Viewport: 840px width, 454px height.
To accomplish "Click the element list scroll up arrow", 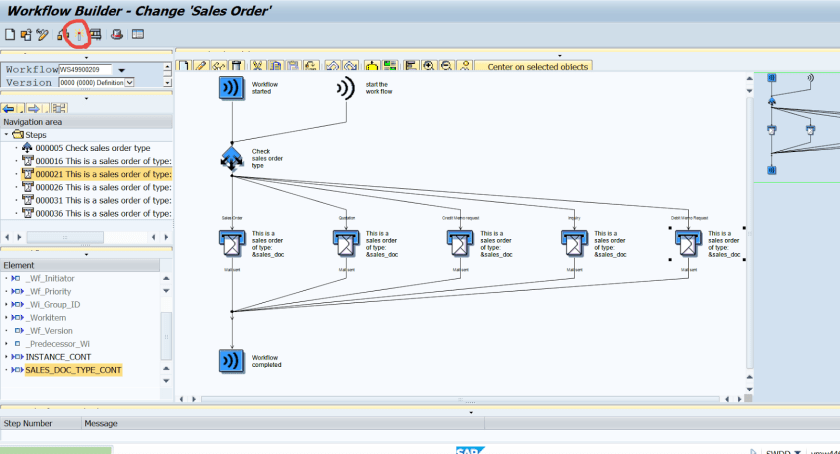I will click(x=166, y=278).
